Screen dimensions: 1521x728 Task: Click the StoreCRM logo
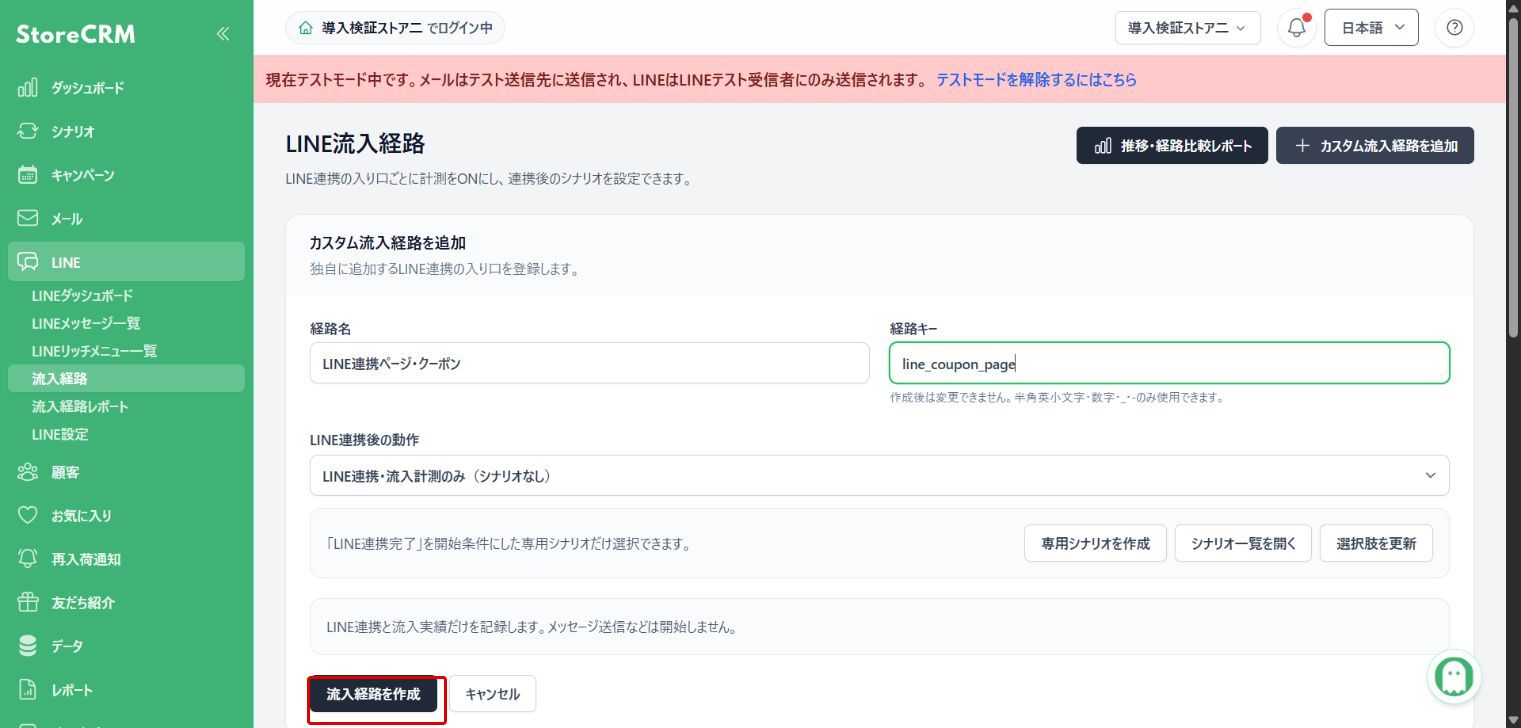click(x=76, y=35)
